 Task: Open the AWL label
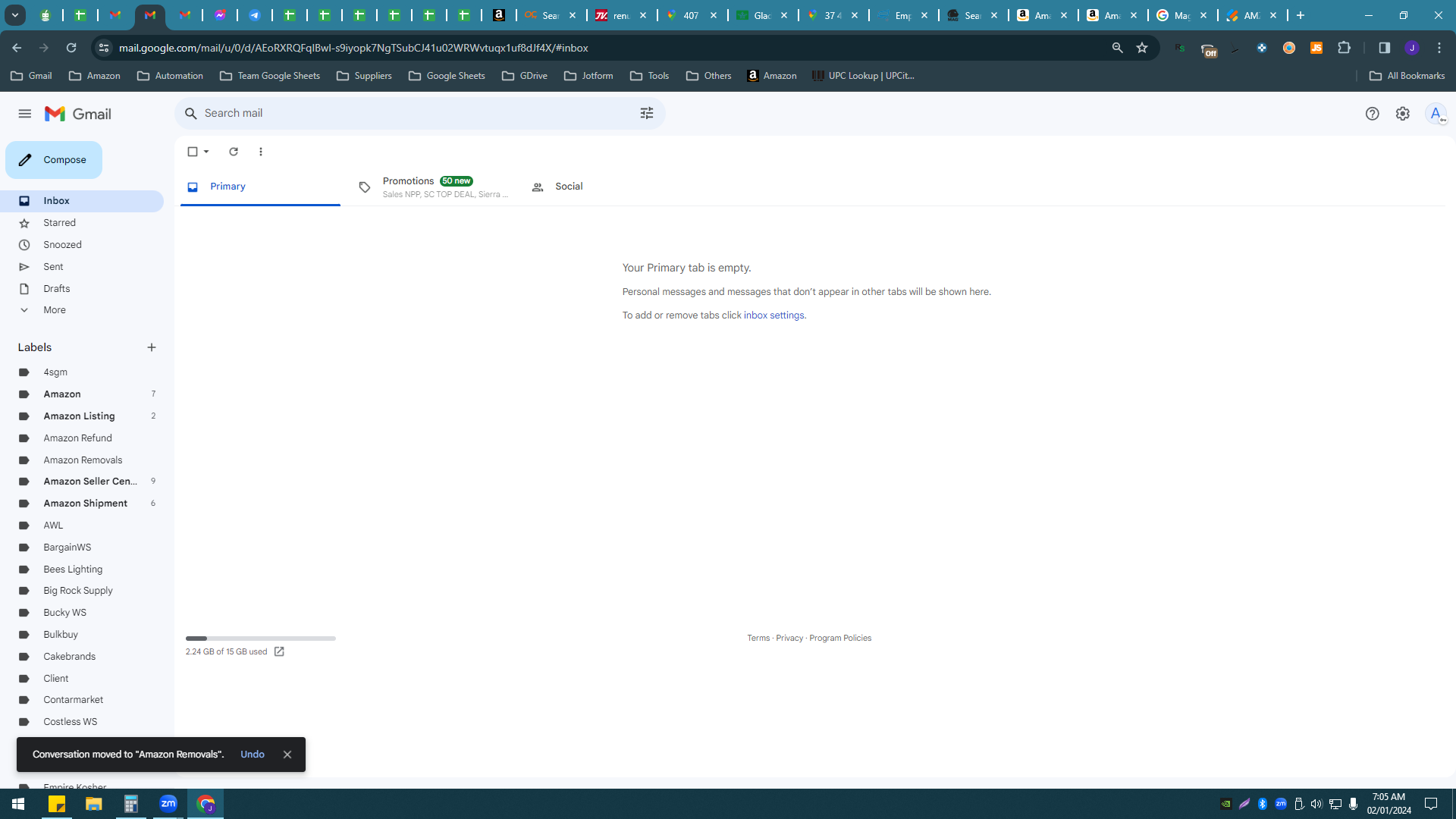pyautogui.click(x=82, y=526)
